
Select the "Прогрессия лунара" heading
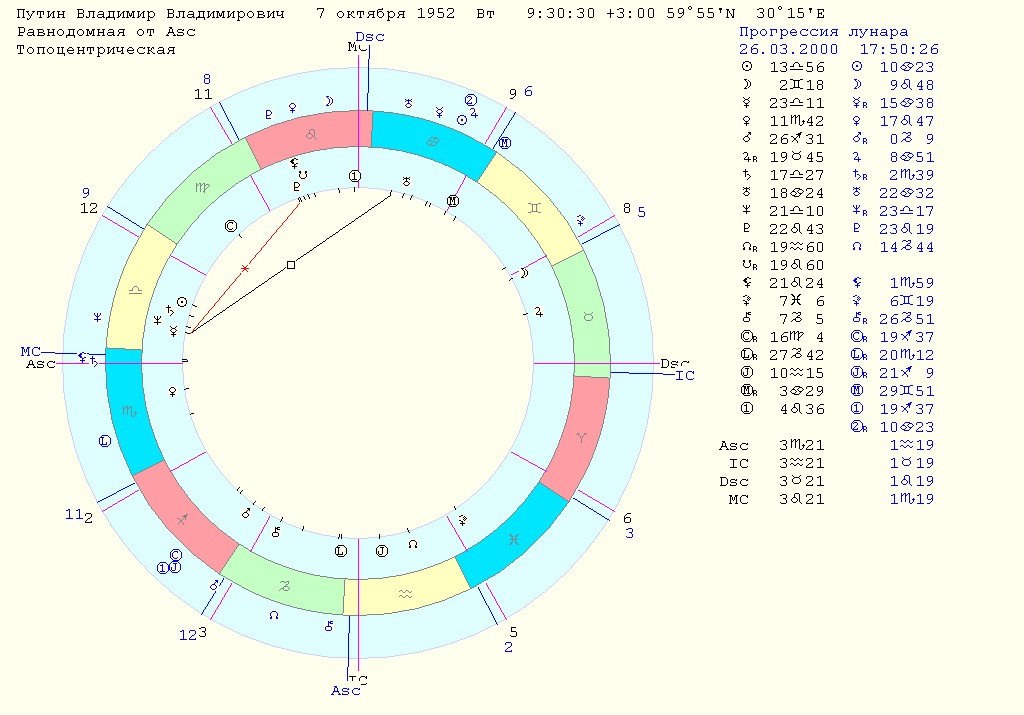tap(824, 32)
